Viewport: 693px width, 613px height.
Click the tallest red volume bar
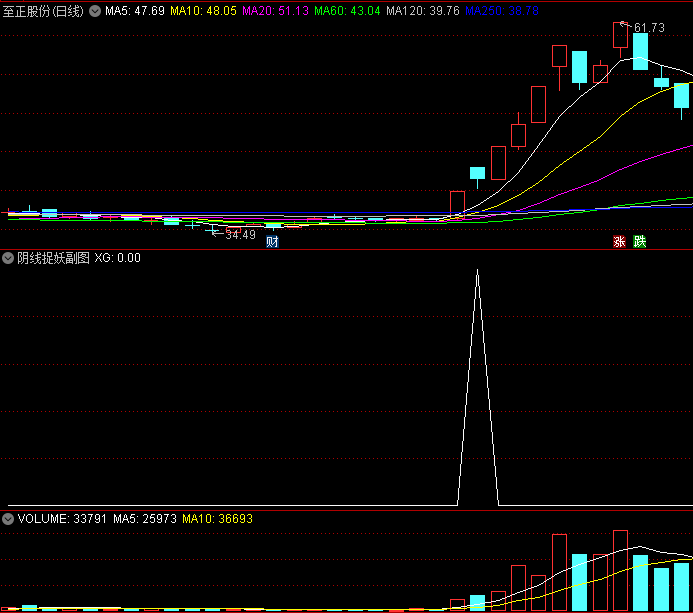point(621,570)
